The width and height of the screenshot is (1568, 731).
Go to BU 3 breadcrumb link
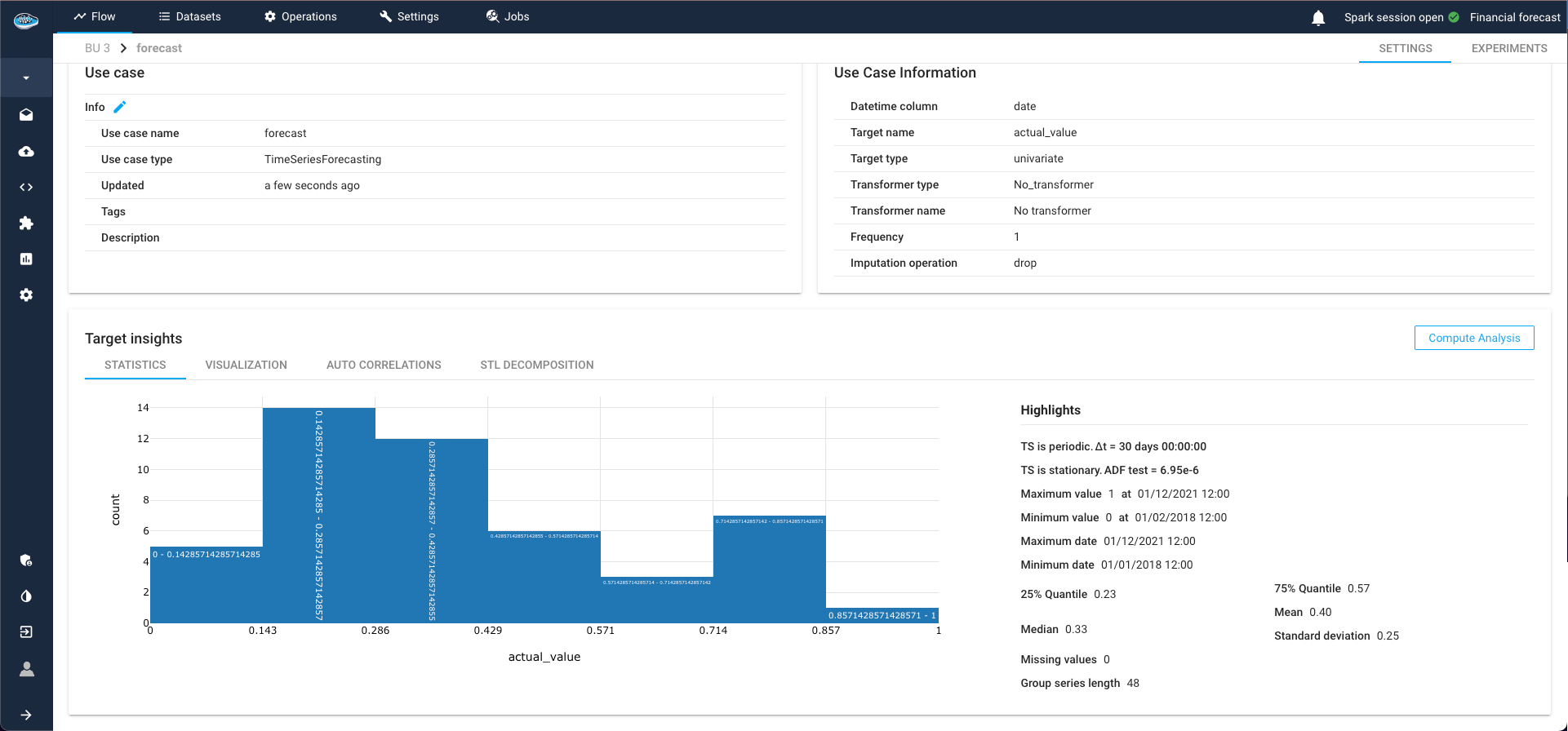pos(97,48)
